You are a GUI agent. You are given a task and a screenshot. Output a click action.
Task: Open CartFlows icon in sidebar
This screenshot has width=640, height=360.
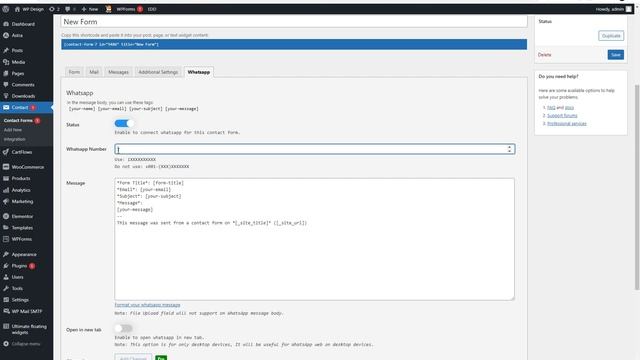6,152
